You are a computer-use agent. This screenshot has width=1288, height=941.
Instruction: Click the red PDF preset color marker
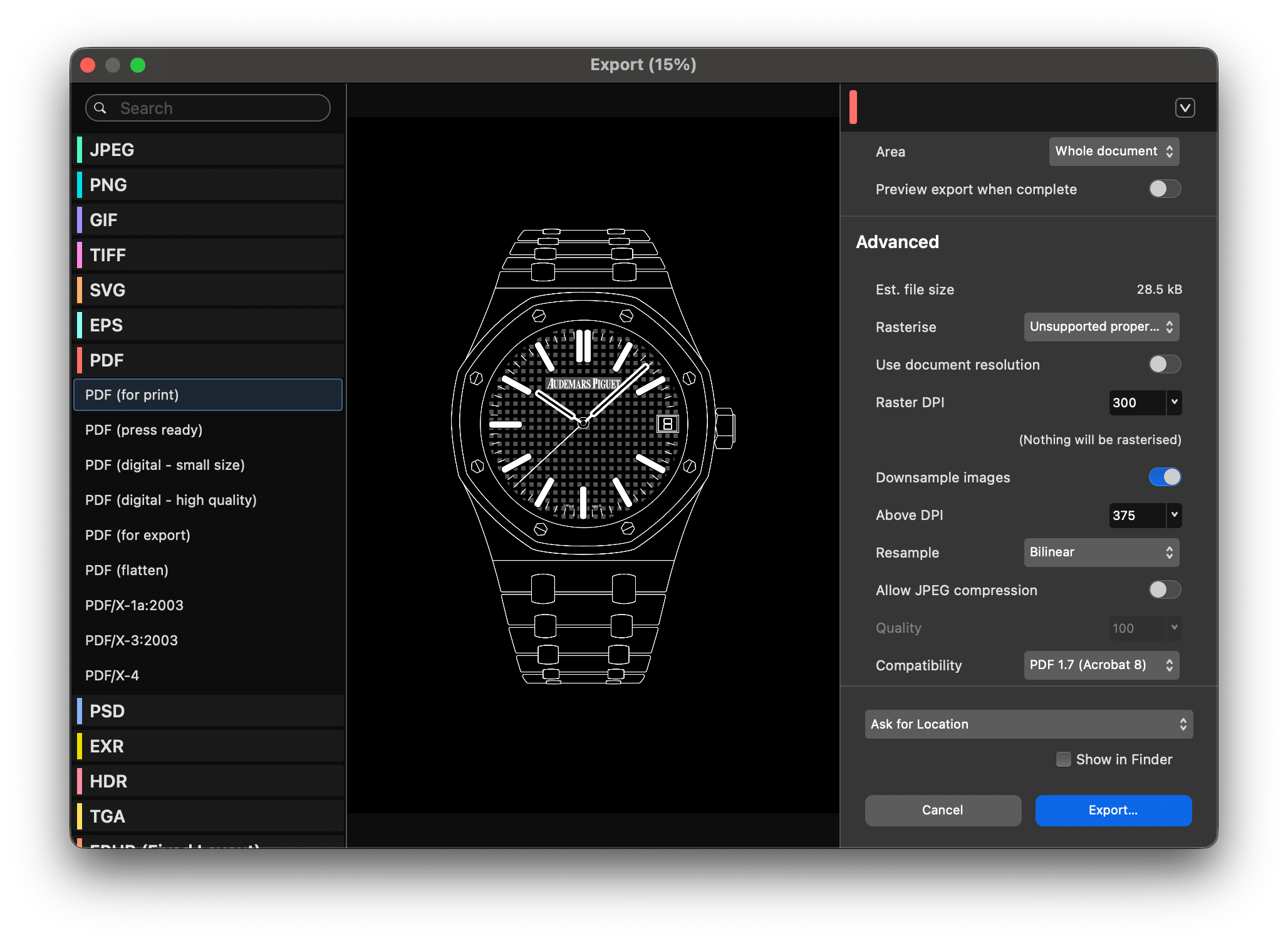(853, 107)
